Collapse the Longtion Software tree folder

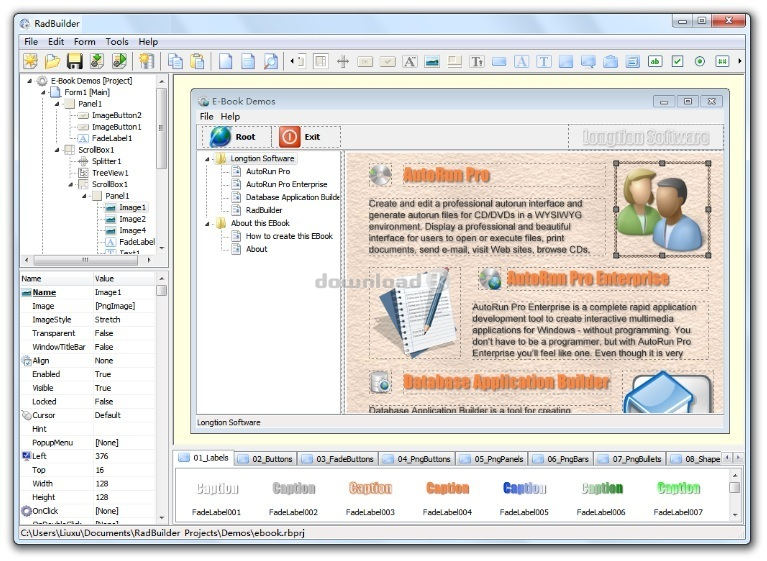(207, 159)
